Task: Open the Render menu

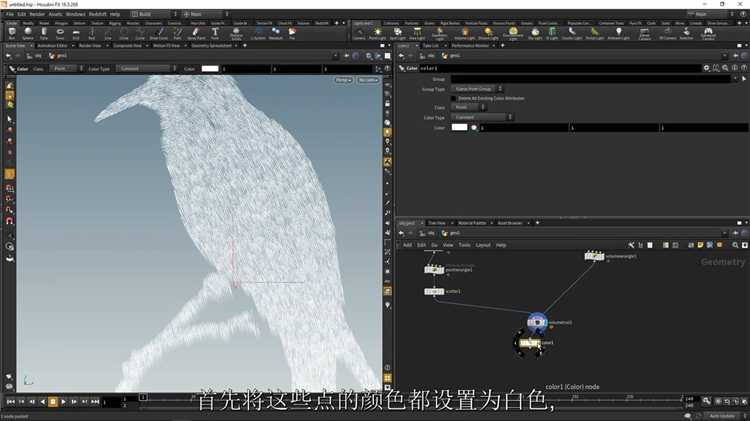Action: [37, 14]
